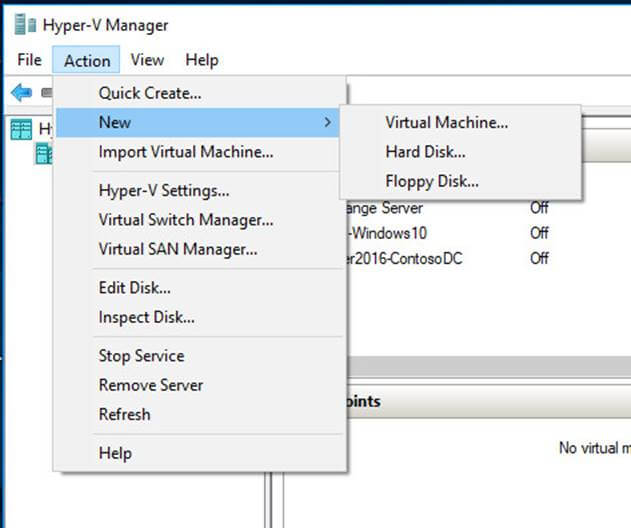Open the View menu
The width and height of the screenshot is (631, 528).
(147, 60)
